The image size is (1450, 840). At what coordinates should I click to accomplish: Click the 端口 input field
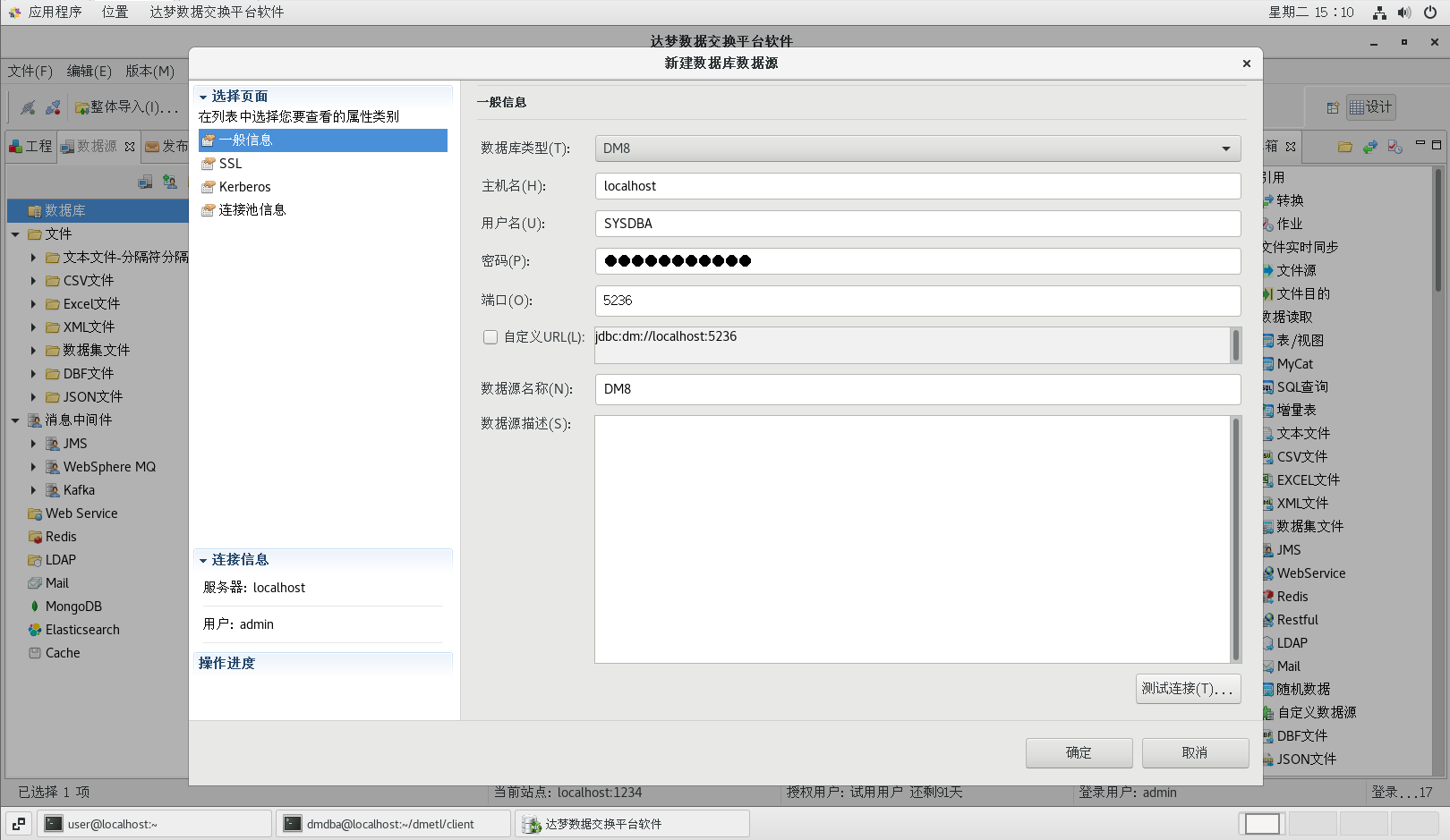point(917,301)
